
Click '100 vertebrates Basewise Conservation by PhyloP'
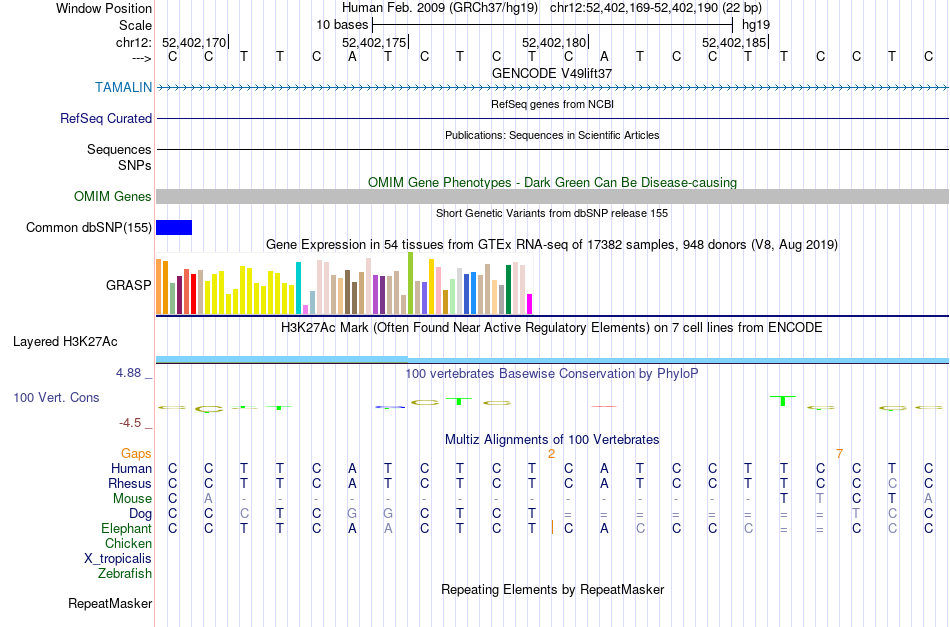tap(551, 373)
